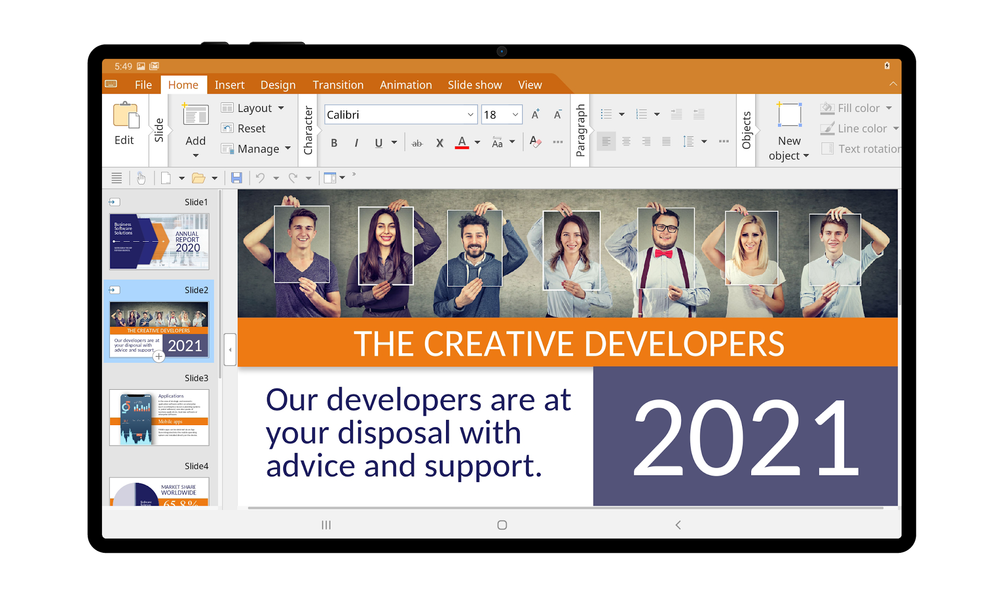Toggle bold formatting
The image size is (1000, 600).
(x=334, y=143)
